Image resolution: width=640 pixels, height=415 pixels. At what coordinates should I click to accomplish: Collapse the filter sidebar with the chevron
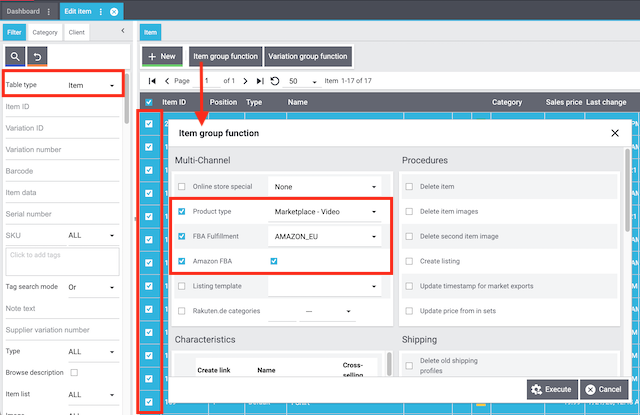122,31
